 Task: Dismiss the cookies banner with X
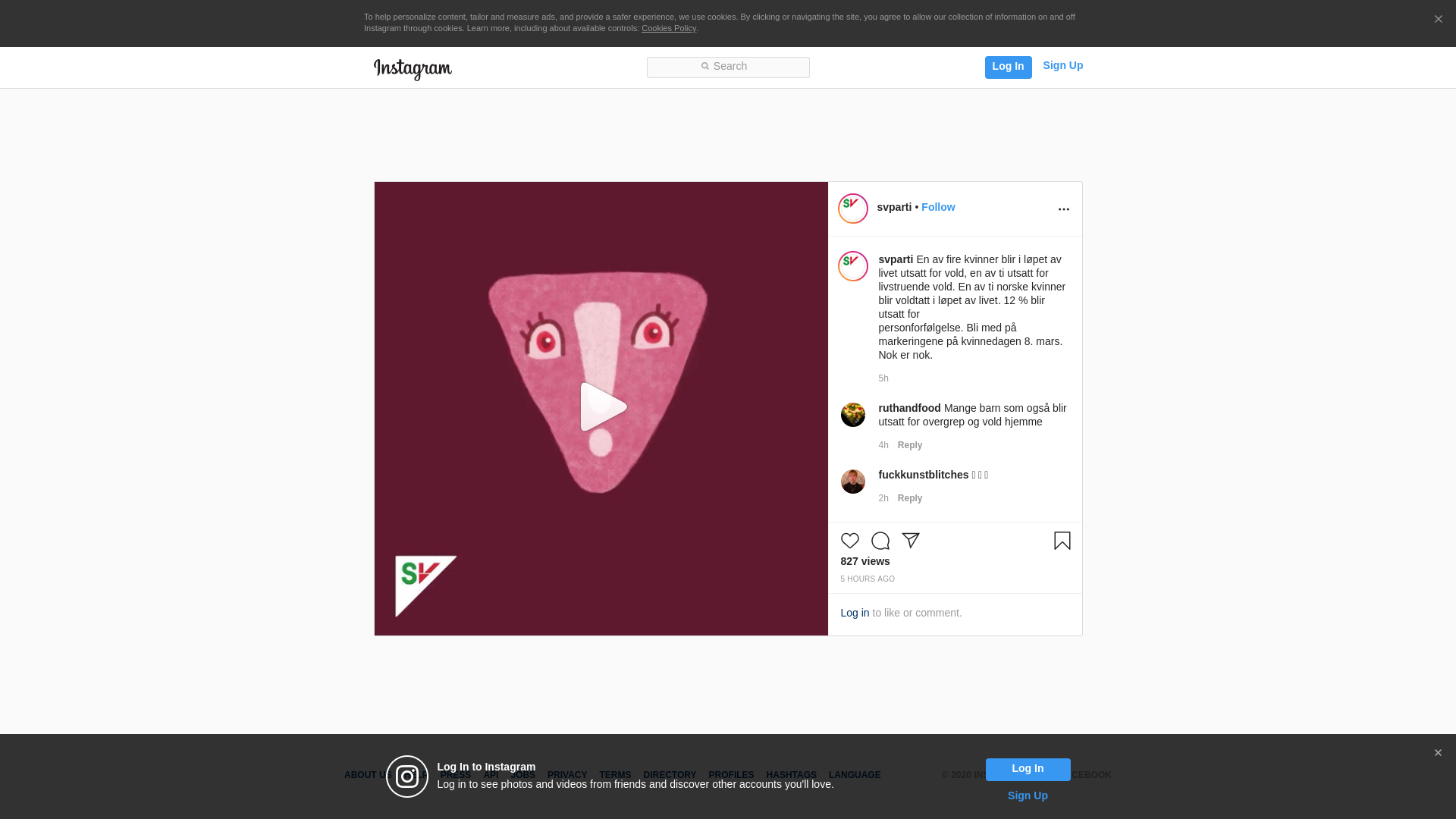tap(1438, 19)
